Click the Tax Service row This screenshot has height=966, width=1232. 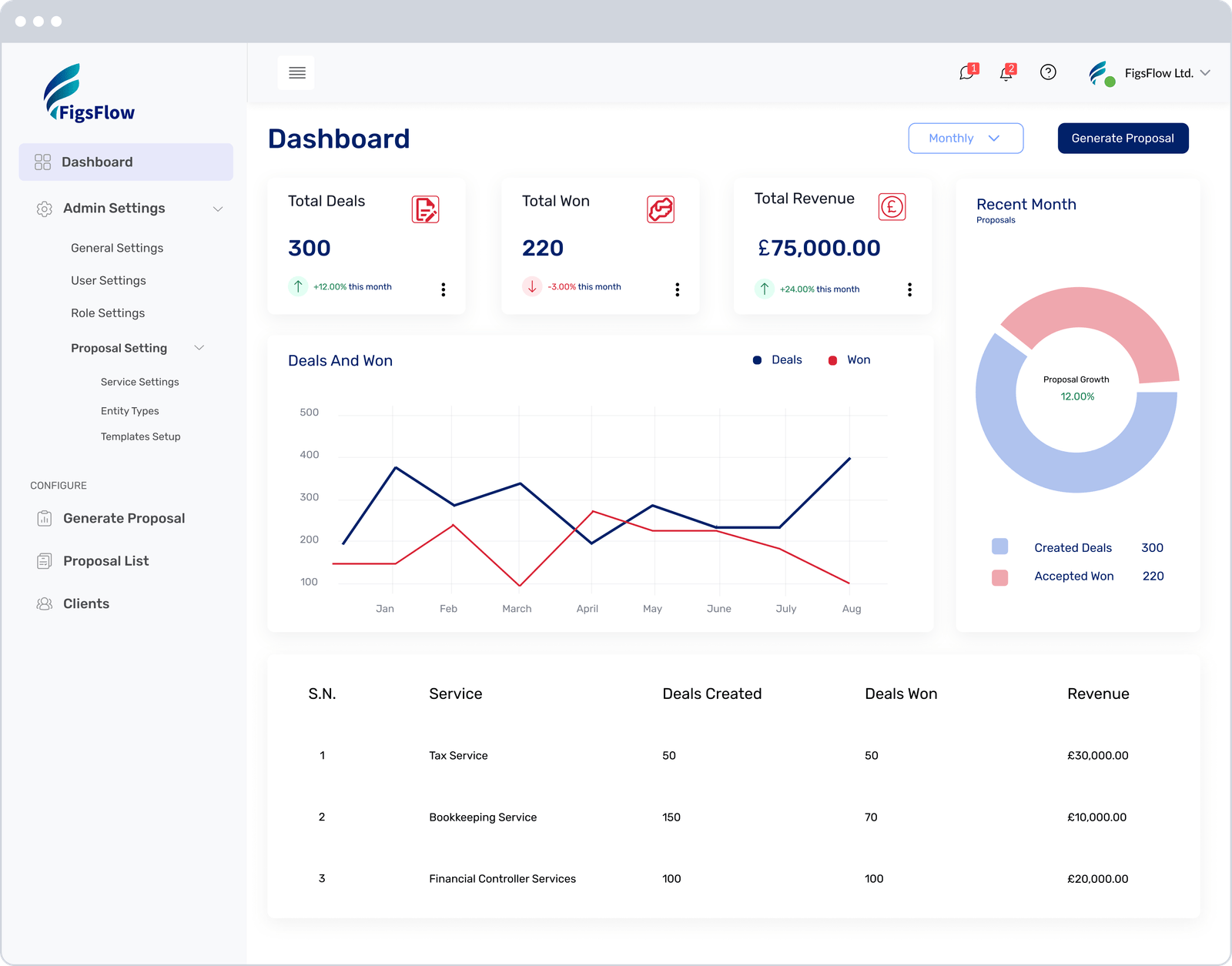733,756
